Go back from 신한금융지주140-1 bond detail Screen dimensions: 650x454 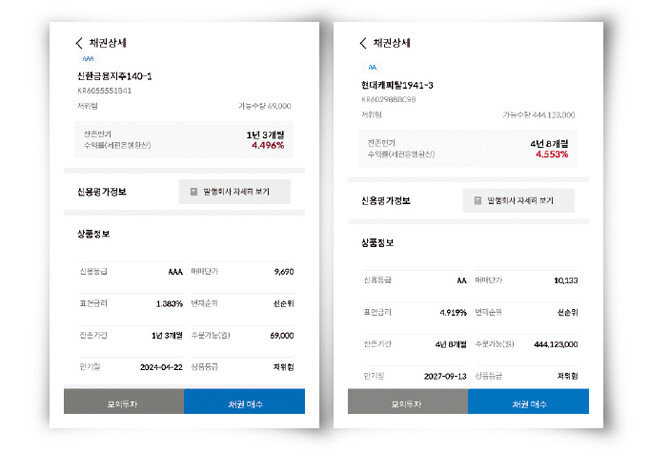click(x=79, y=43)
